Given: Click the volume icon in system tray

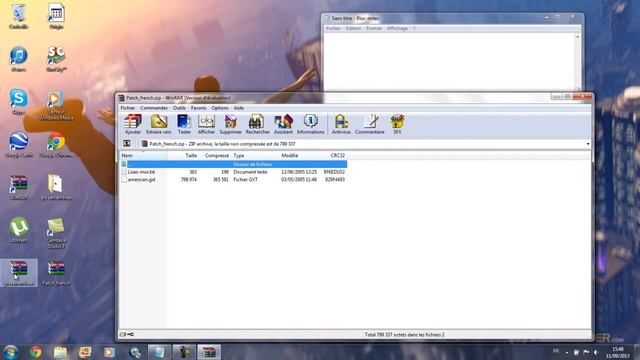Looking at the screenshot, I should pyautogui.click(x=596, y=352).
